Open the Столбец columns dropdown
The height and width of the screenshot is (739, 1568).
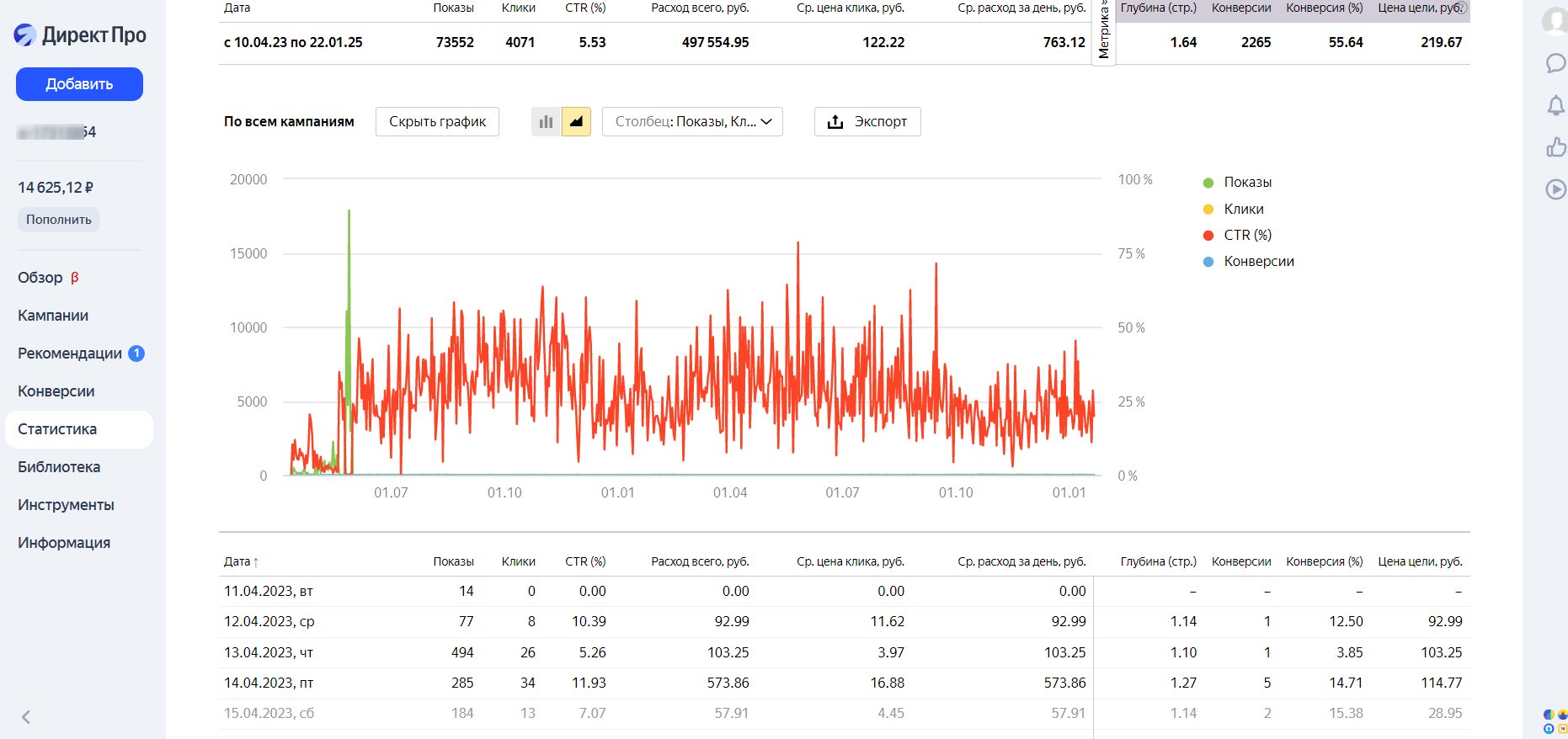693,122
